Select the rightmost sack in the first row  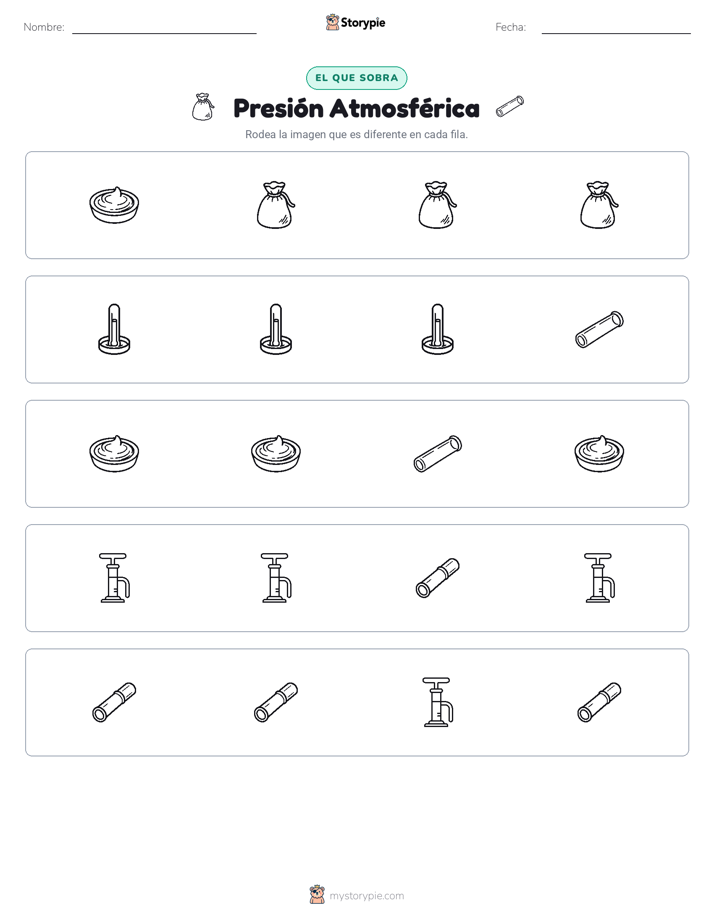[599, 205]
